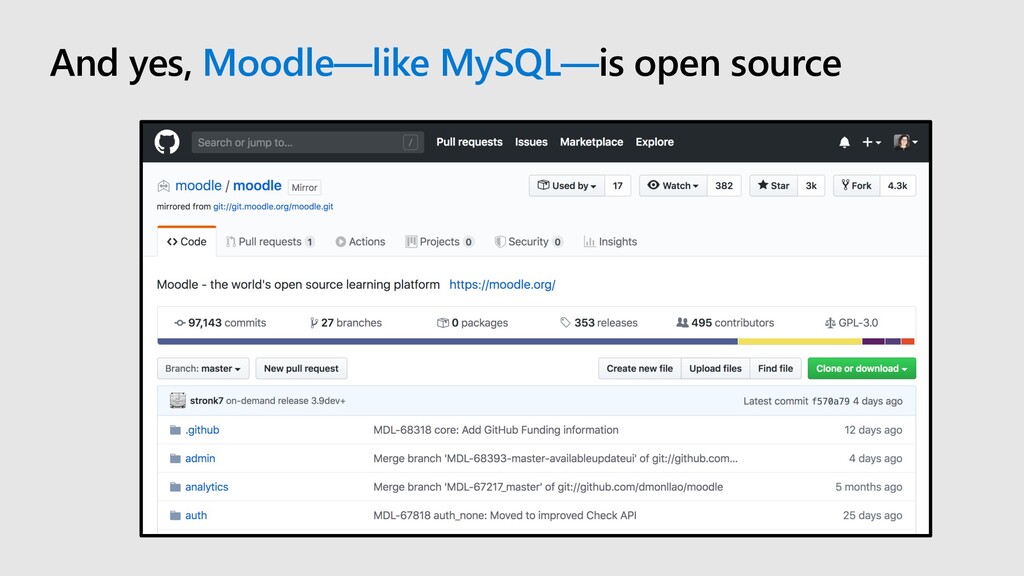This screenshot has height=576, width=1024.
Task: Click the branches icon
Action: [314, 323]
